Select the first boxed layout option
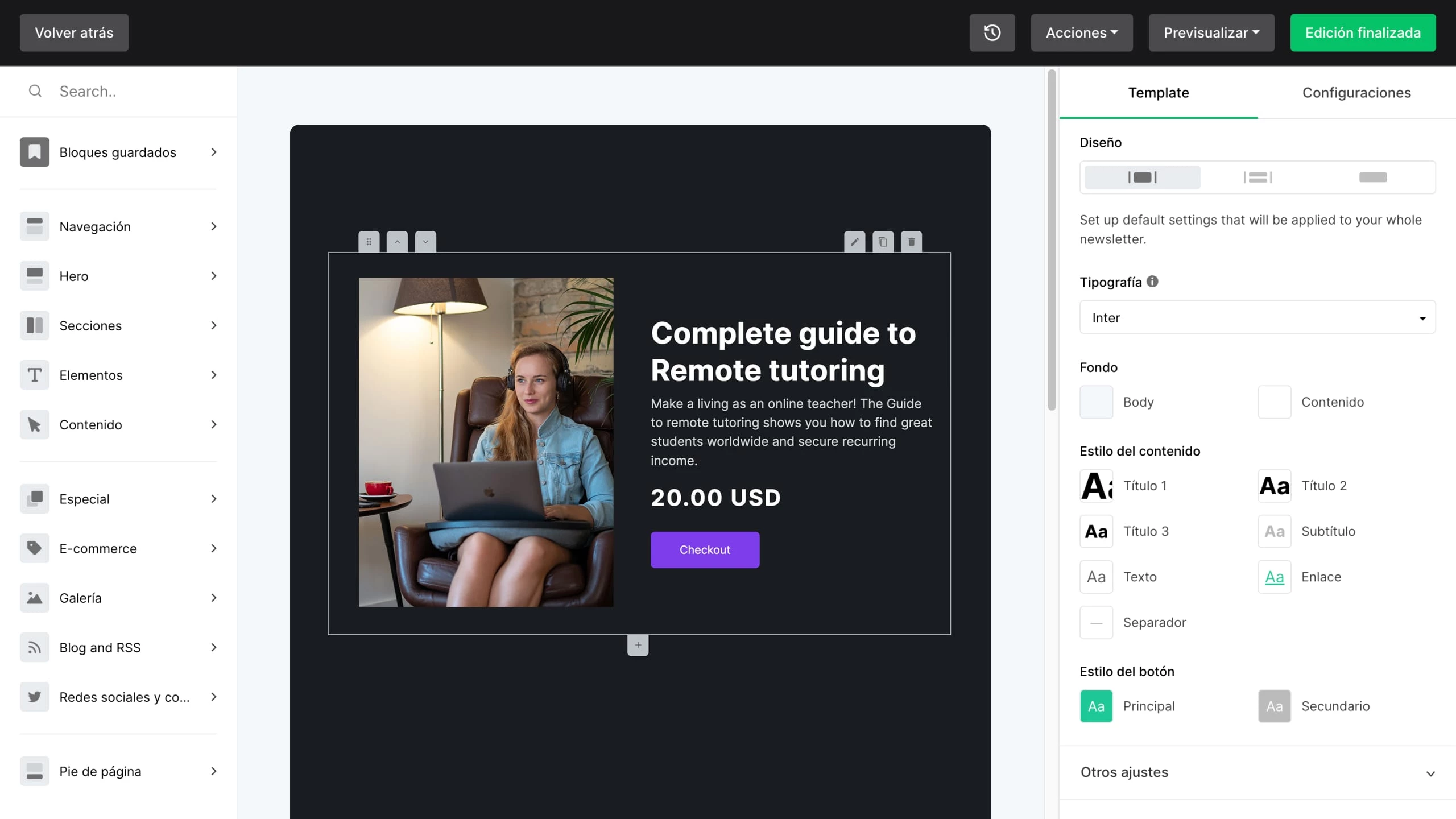 tap(1142, 177)
